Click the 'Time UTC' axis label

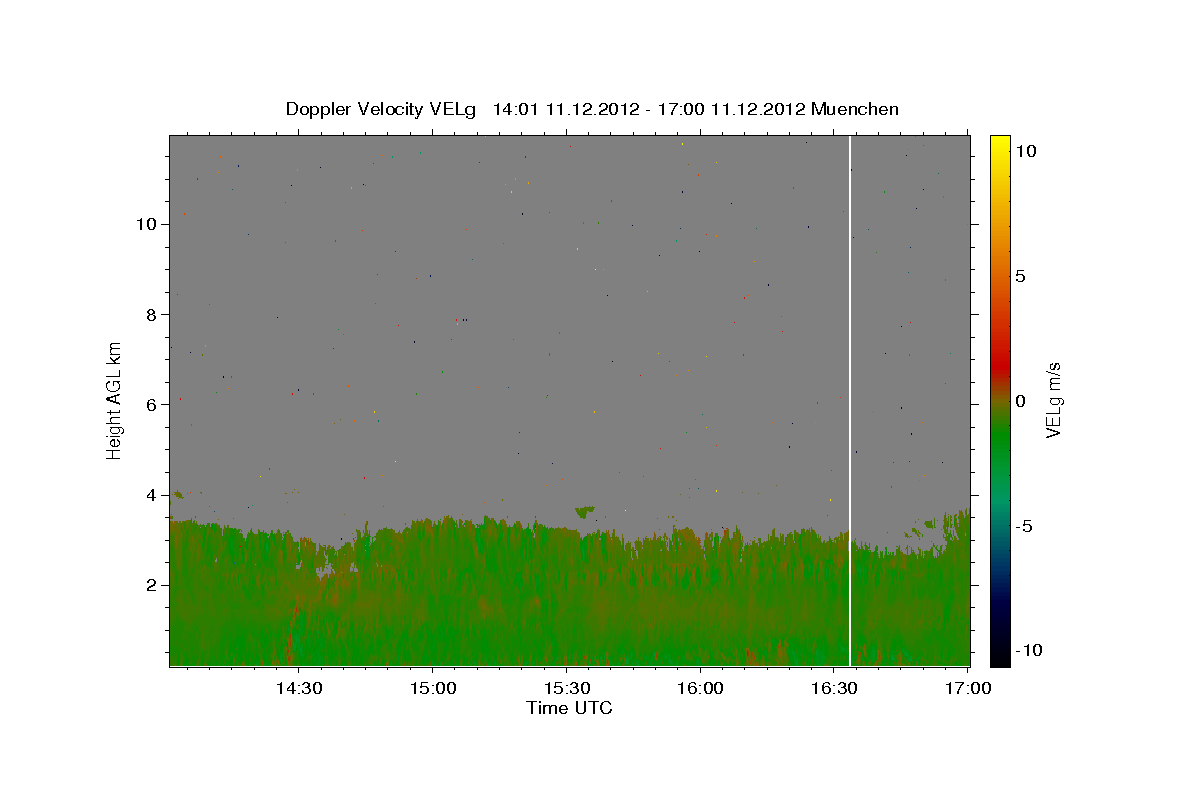(569, 708)
